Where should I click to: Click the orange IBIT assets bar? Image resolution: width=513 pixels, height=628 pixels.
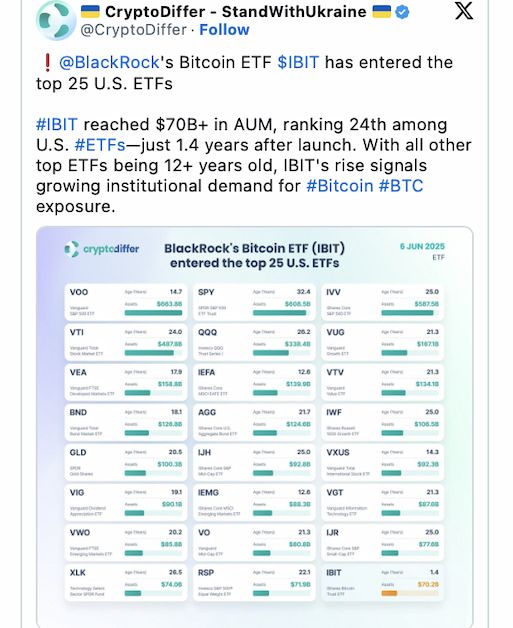tap(389, 593)
